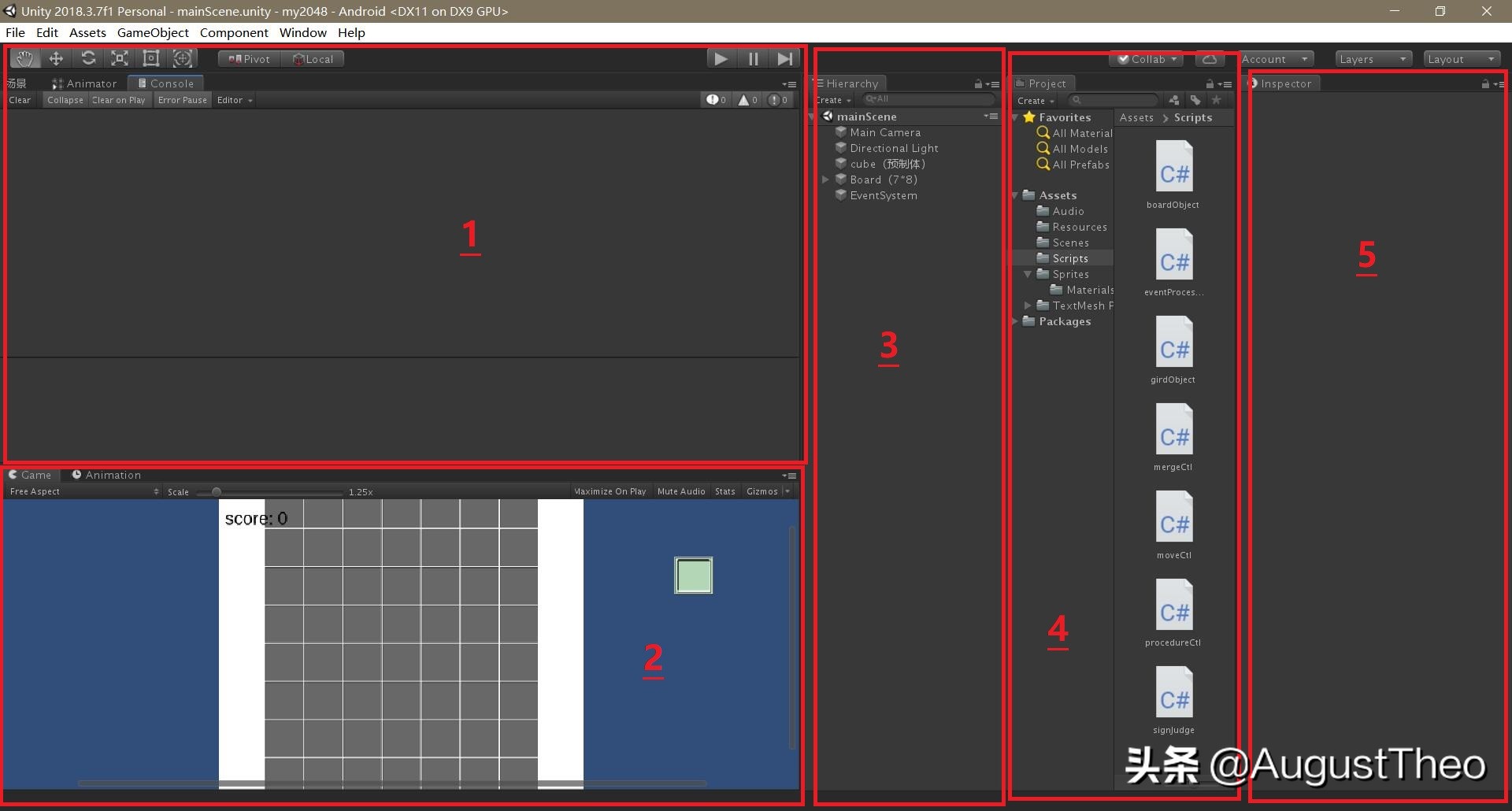Toggle error message count filter
The width and height of the screenshot is (1512, 811).
[x=778, y=100]
